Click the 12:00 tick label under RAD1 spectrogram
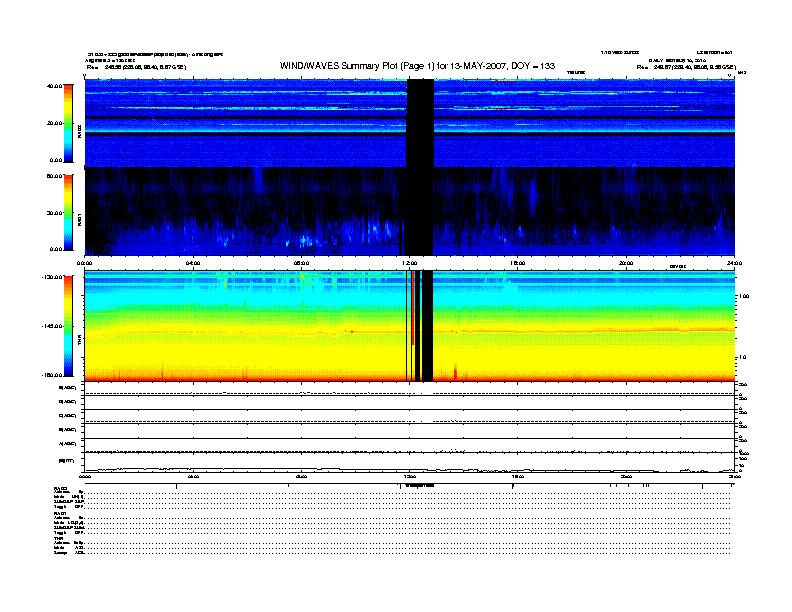Screen dimensions: 792x612 (410, 263)
